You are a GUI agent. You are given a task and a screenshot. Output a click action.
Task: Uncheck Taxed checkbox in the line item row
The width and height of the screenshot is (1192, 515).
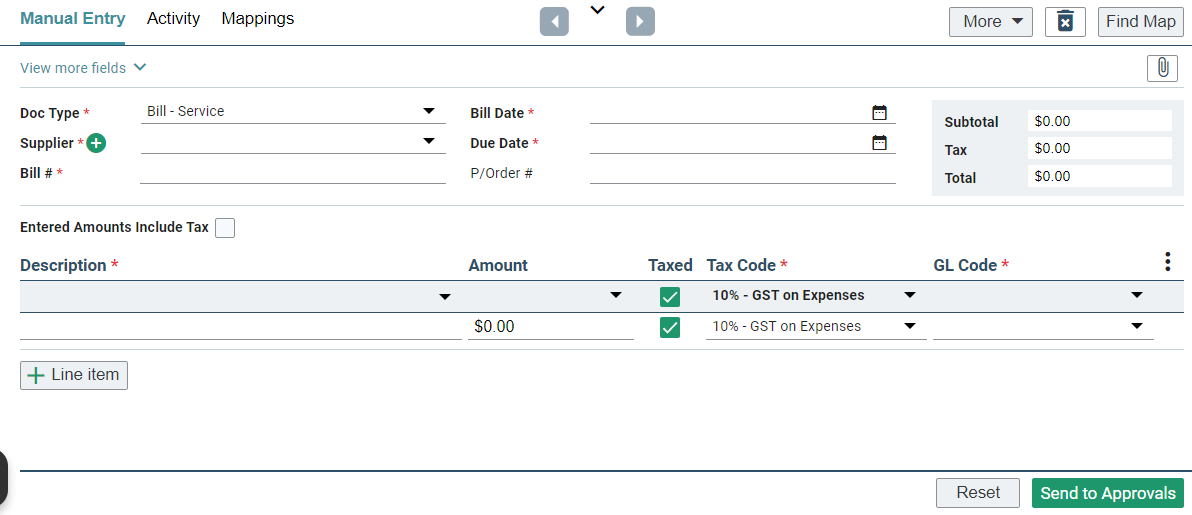click(670, 327)
